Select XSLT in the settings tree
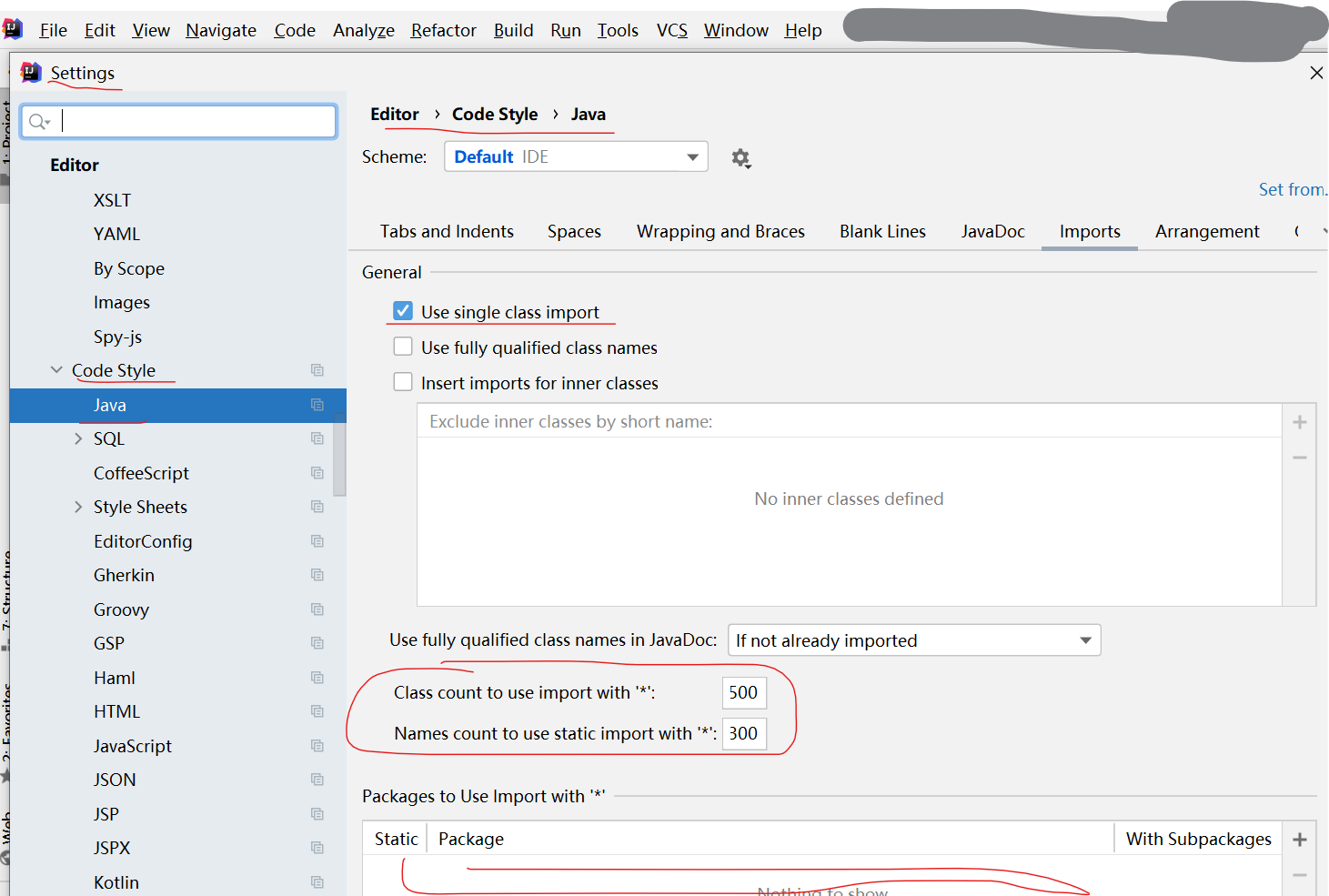The image size is (1329, 896). pos(112,200)
